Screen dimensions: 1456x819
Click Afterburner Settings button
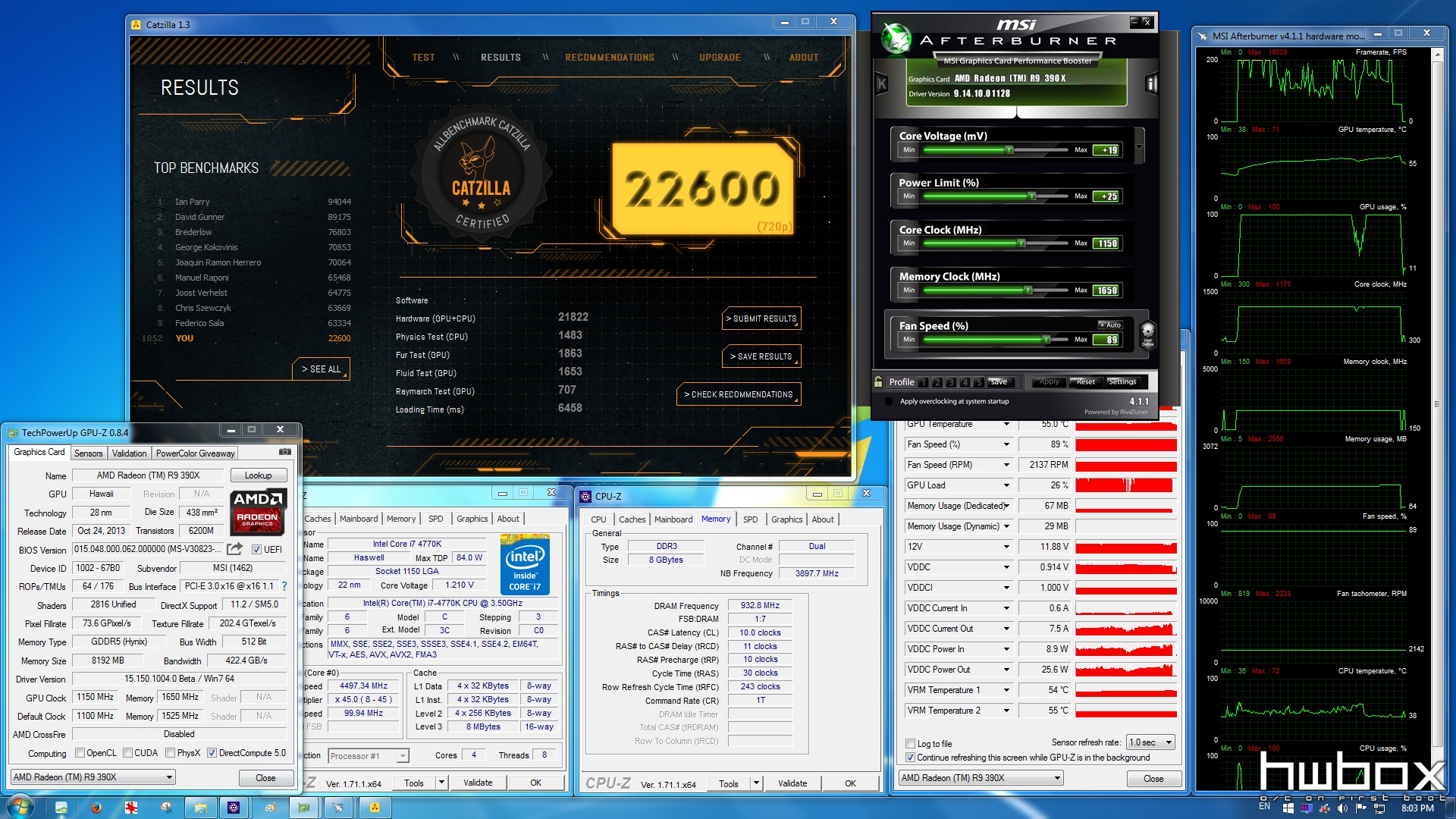pyautogui.click(x=1122, y=382)
